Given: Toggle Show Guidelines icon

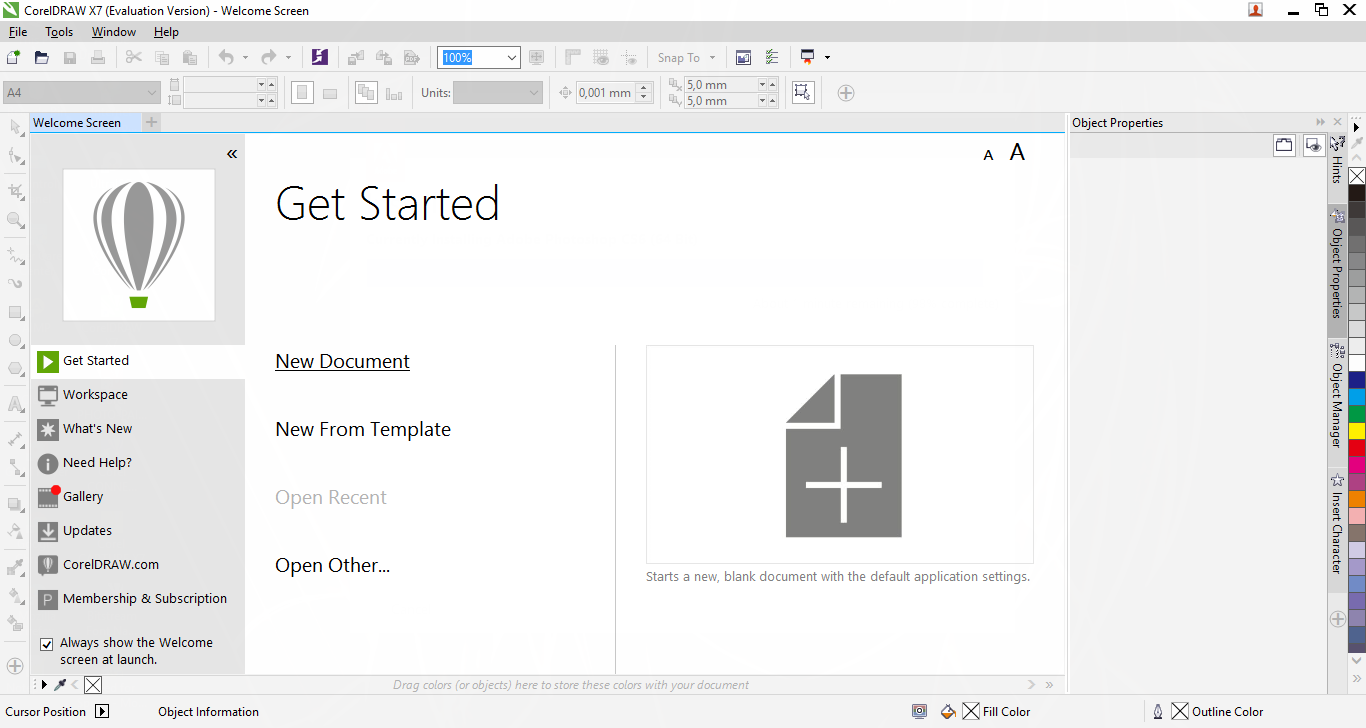Looking at the screenshot, I should (x=629, y=57).
